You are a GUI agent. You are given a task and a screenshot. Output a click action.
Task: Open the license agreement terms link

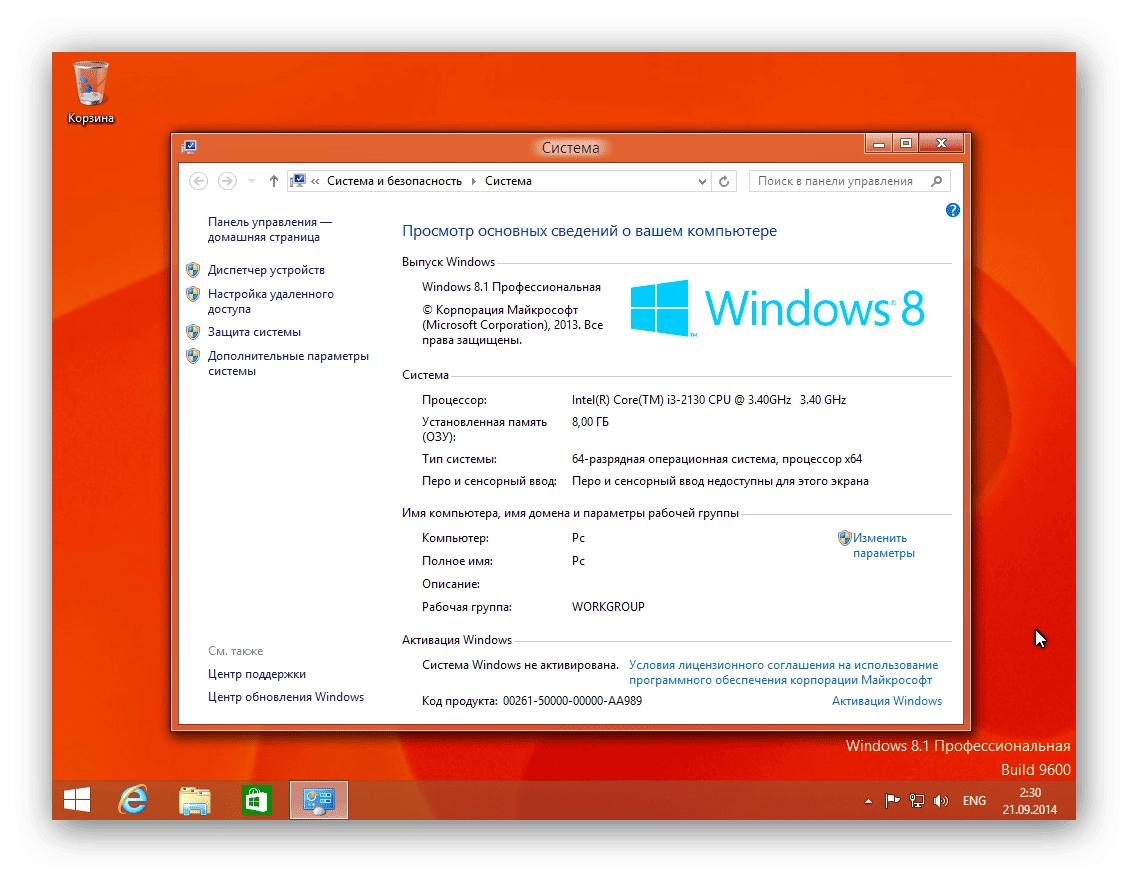coord(783,673)
